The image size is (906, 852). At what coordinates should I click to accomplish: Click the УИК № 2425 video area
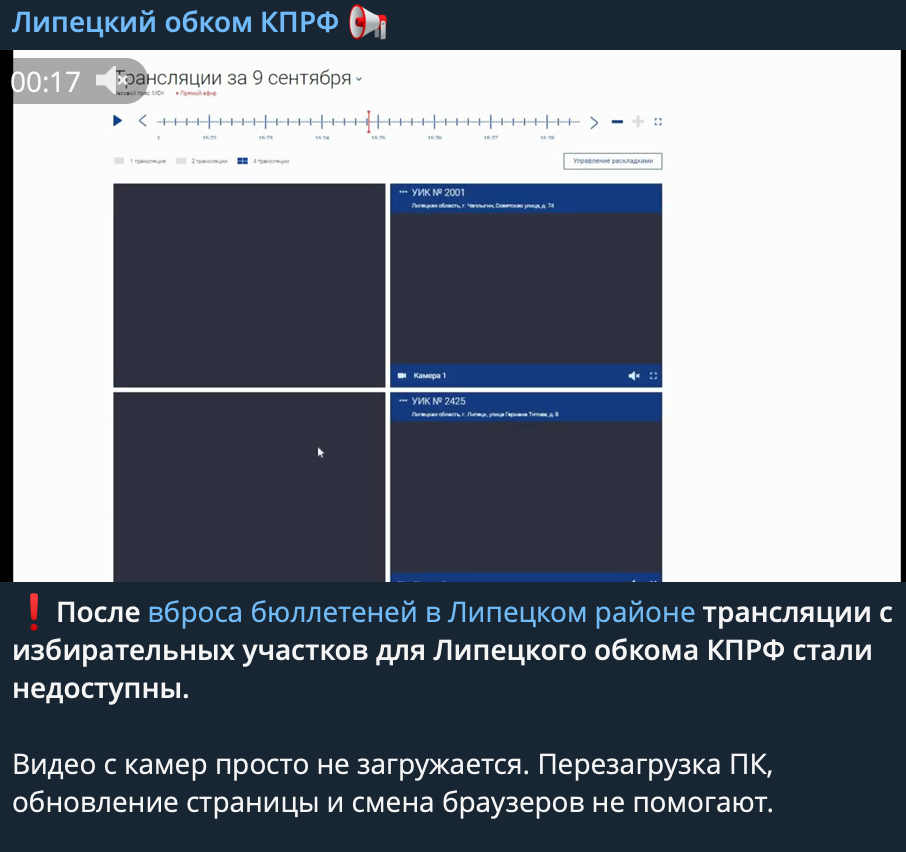pos(526,497)
